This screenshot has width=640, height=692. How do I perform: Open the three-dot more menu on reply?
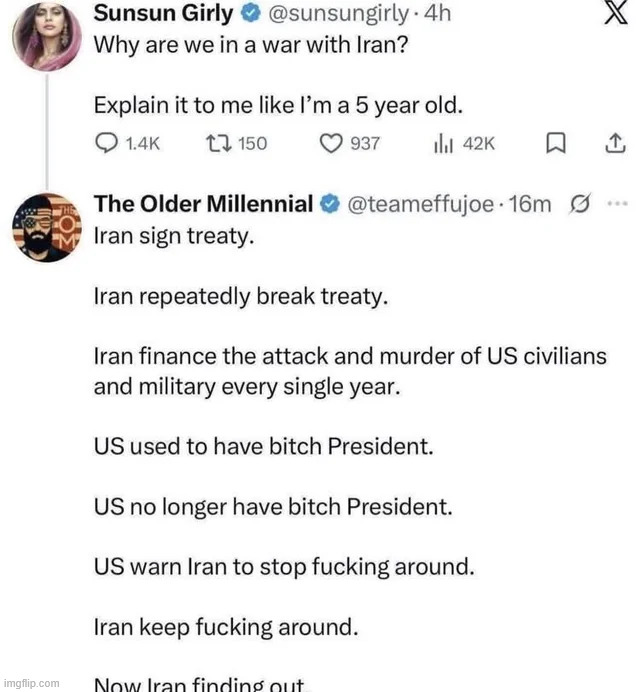(x=616, y=204)
